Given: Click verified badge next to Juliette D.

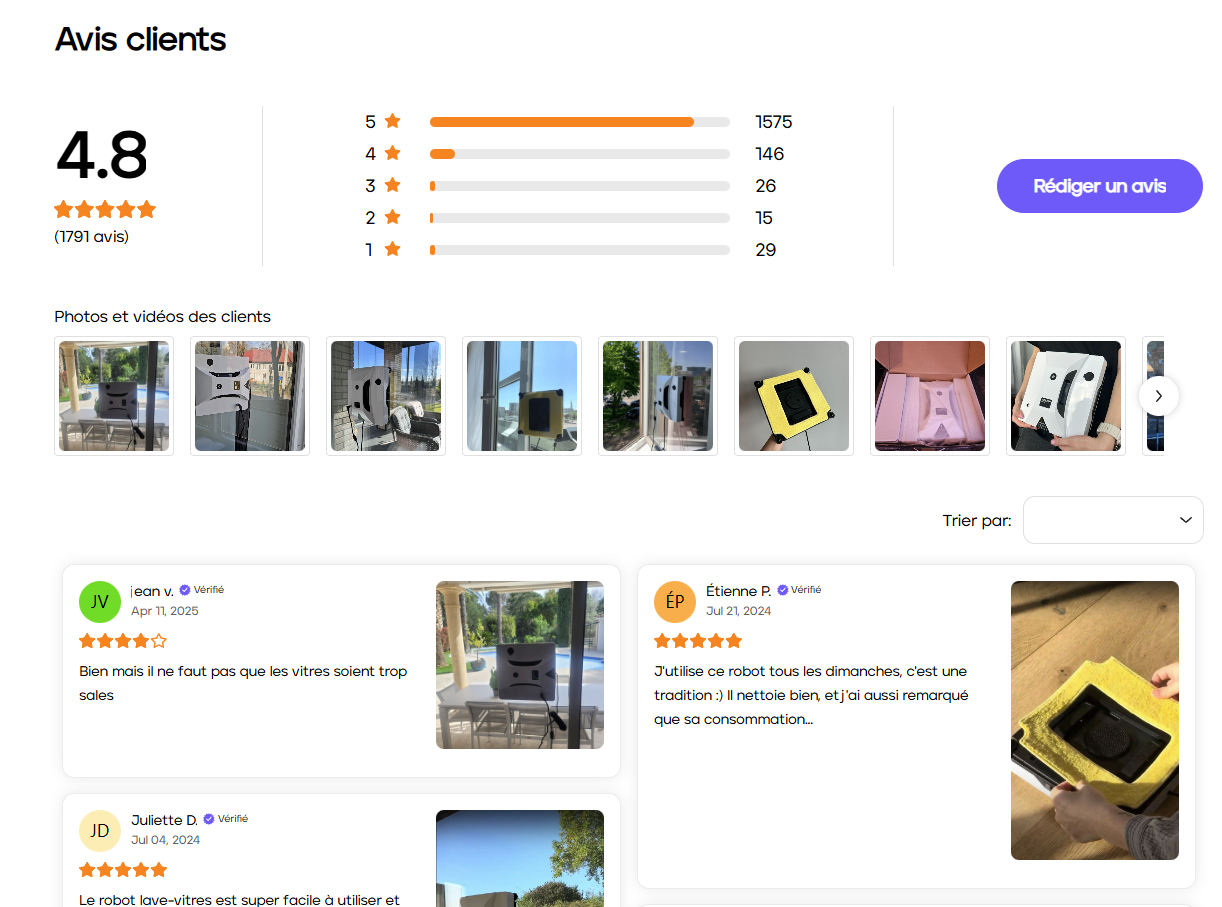Looking at the screenshot, I should (x=209, y=819).
